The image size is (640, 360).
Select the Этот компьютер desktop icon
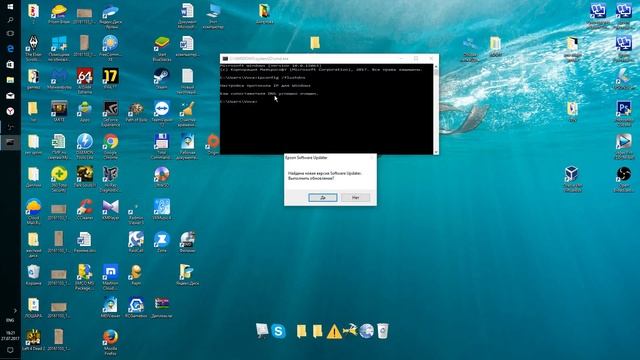tap(213, 16)
